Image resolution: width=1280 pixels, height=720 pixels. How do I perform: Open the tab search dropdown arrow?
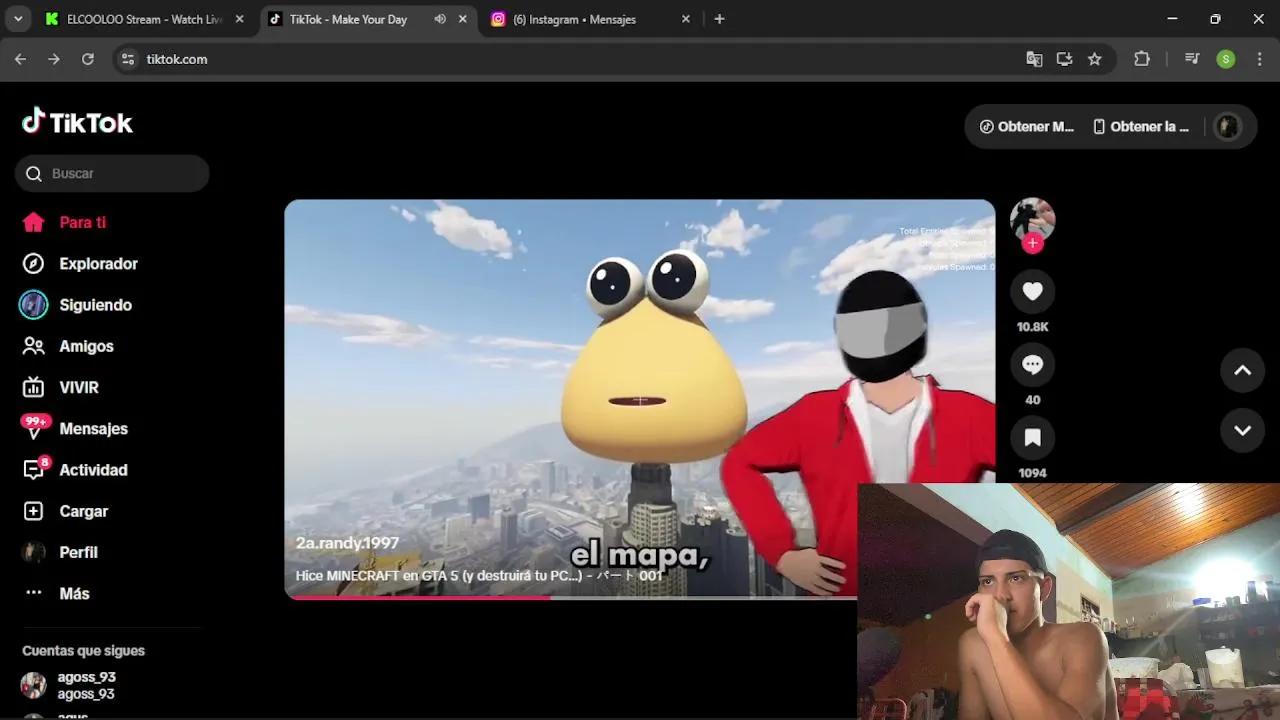pyautogui.click(x=18, y=19)
